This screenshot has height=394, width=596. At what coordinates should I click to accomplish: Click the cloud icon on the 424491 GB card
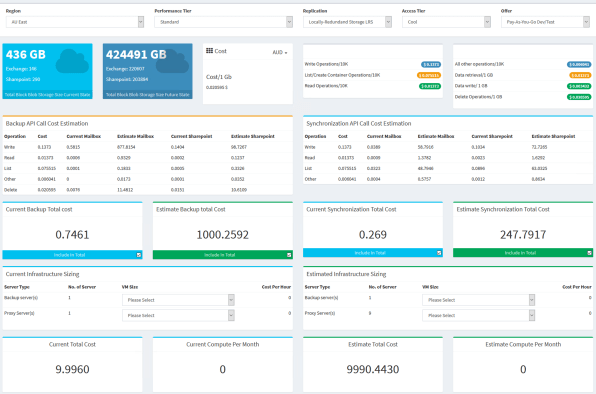coord(172,61)
